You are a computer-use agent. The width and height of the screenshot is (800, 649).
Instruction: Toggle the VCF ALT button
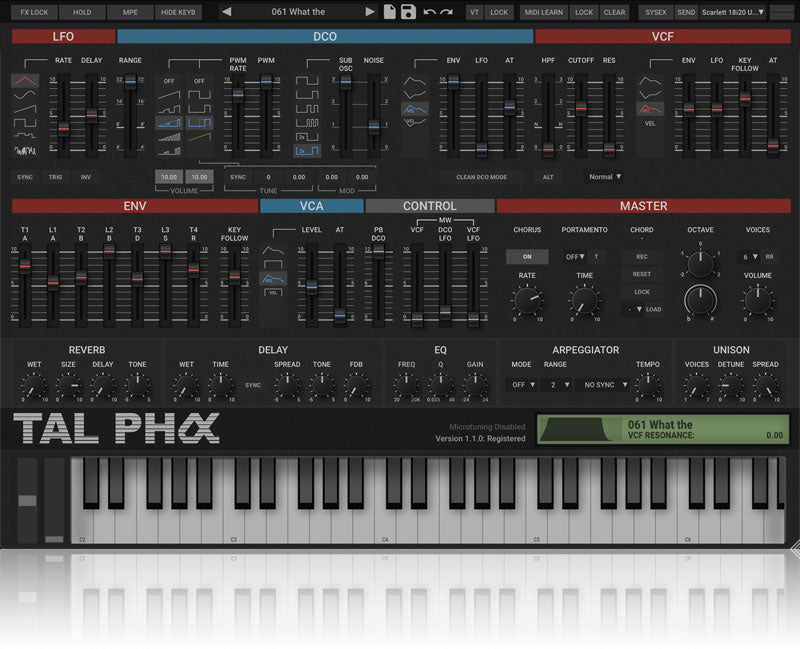(548, 177)
